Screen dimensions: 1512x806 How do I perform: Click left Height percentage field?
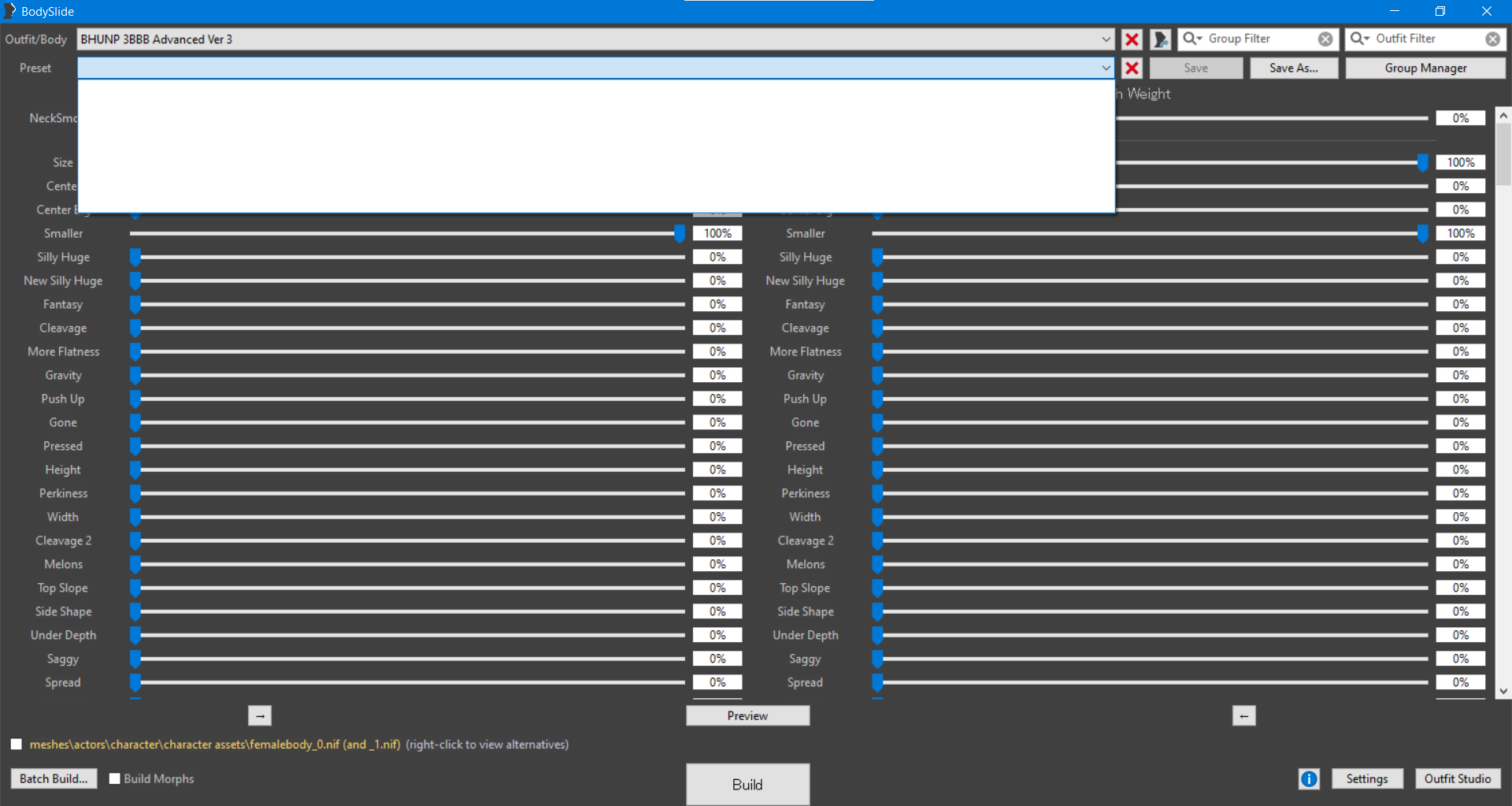717,470
